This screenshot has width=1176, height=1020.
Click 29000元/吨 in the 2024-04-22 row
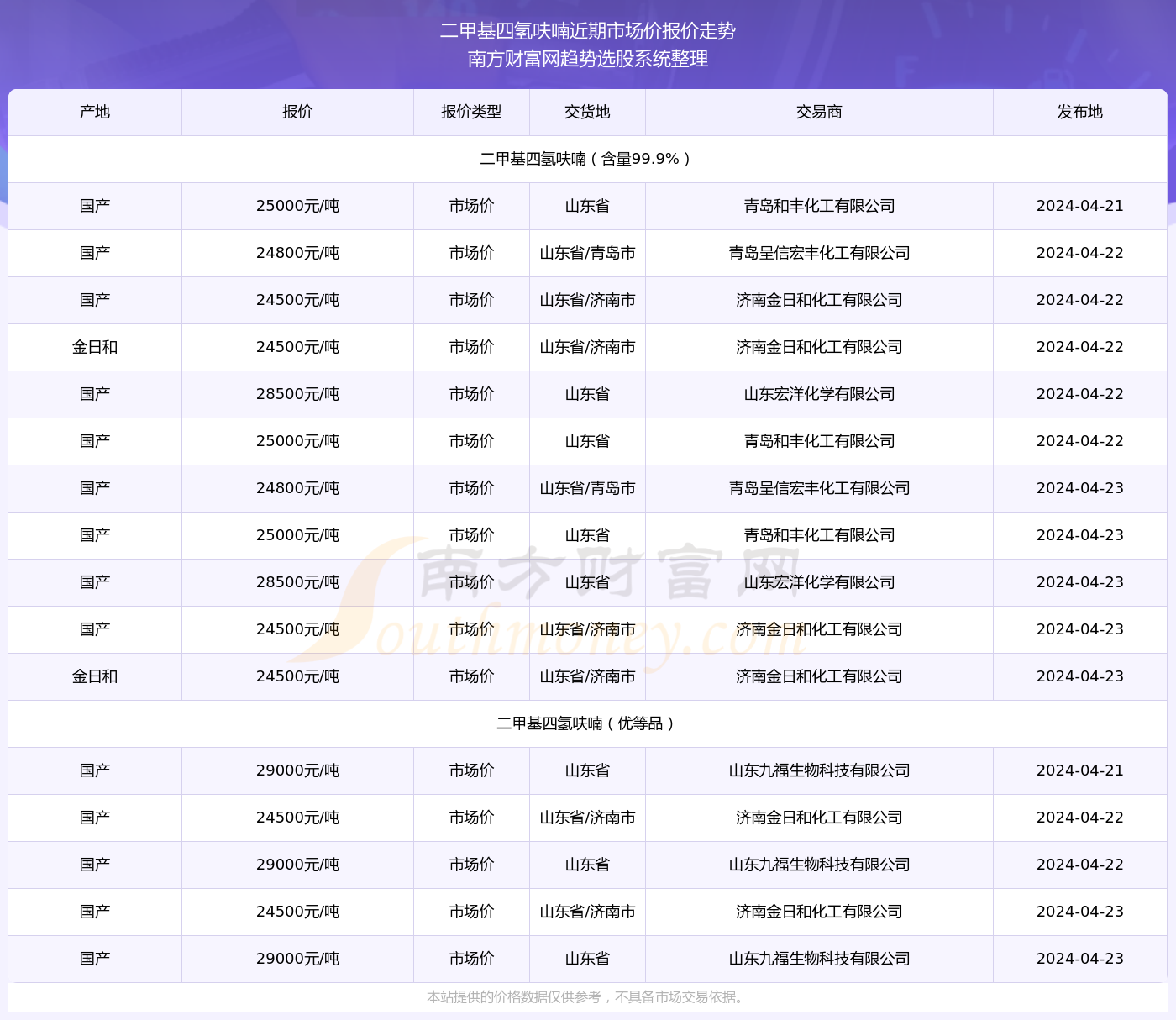click(297, 865)
